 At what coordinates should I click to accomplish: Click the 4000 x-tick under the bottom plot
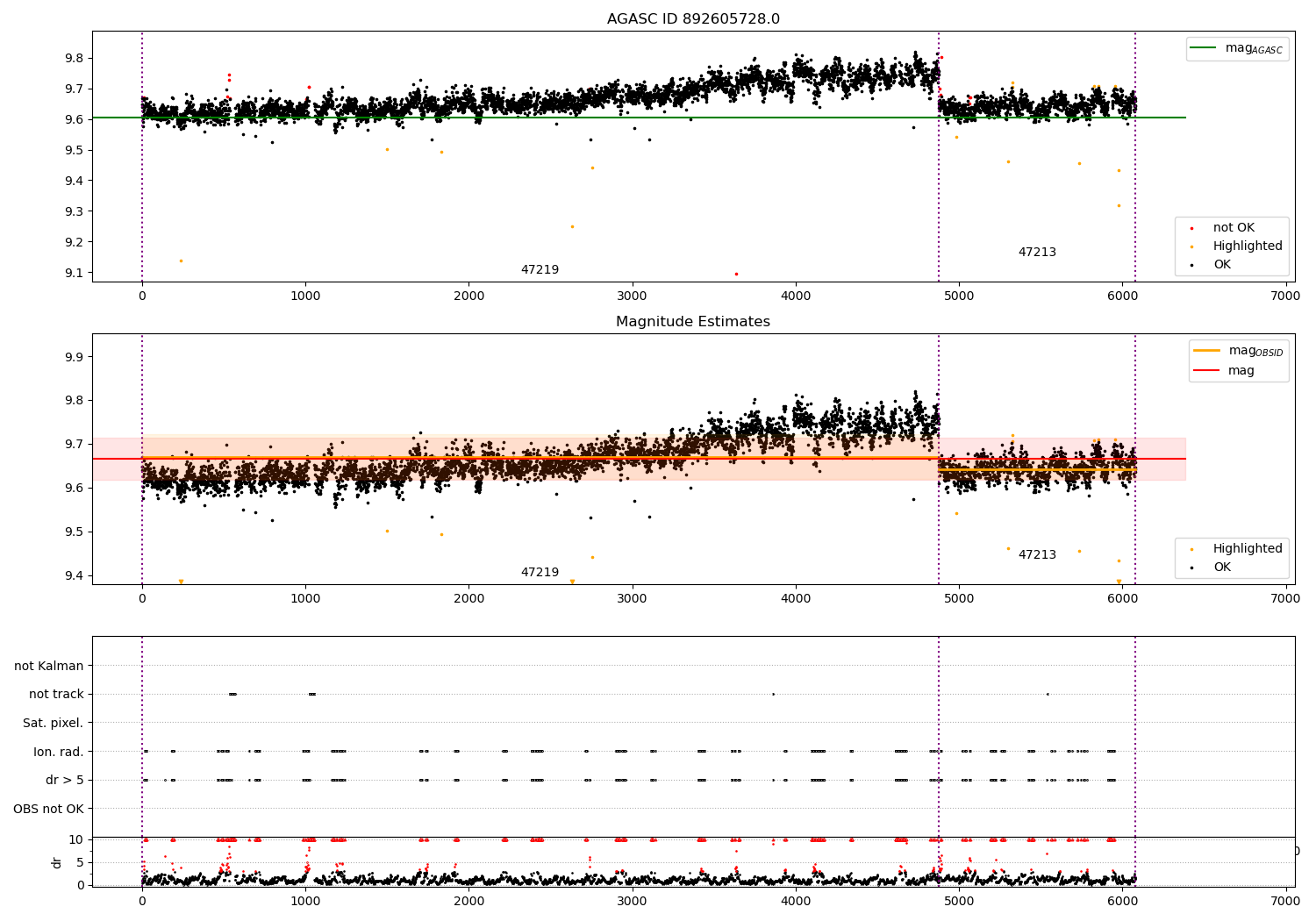795,900
